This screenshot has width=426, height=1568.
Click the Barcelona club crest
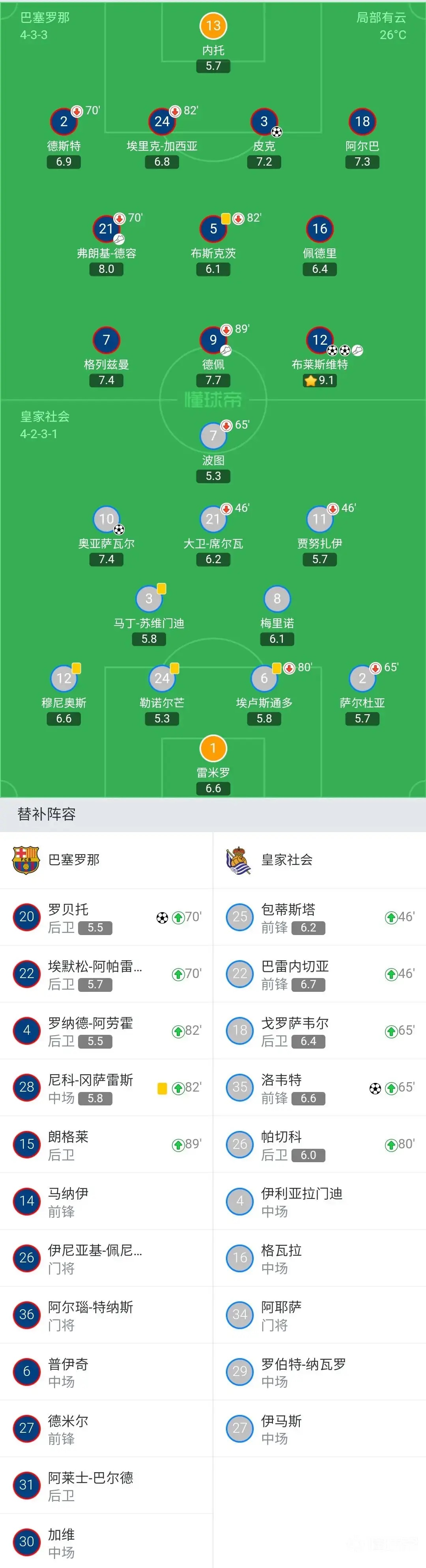pyautogui.click(x=26, y=859)
